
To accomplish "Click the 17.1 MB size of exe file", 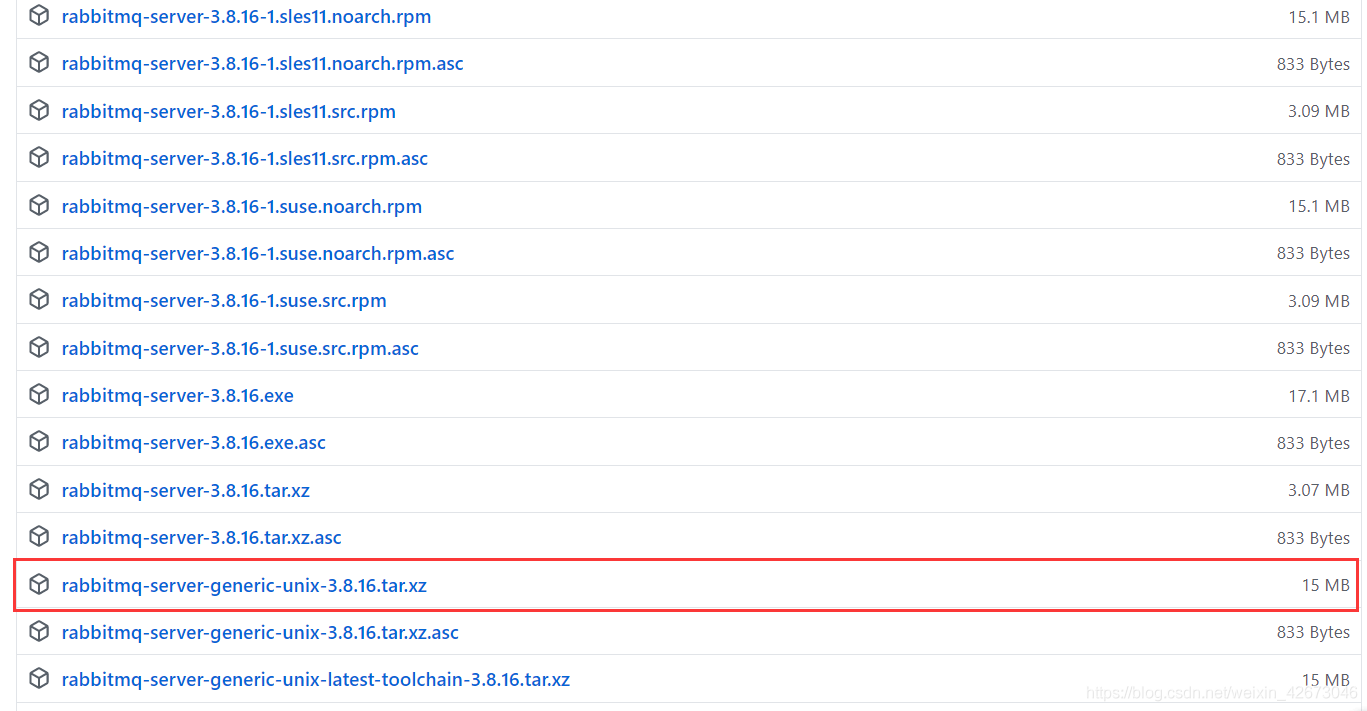I will pyautogui.click(x=1318, y=396).
